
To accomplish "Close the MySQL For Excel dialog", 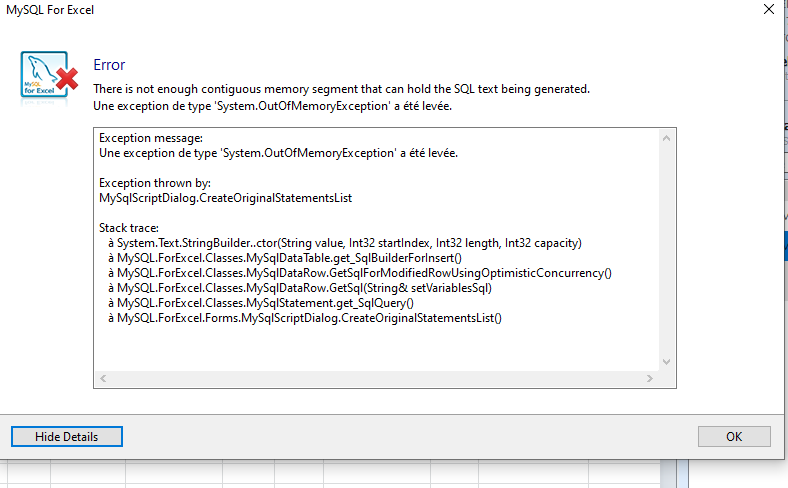I will point(768,9).
